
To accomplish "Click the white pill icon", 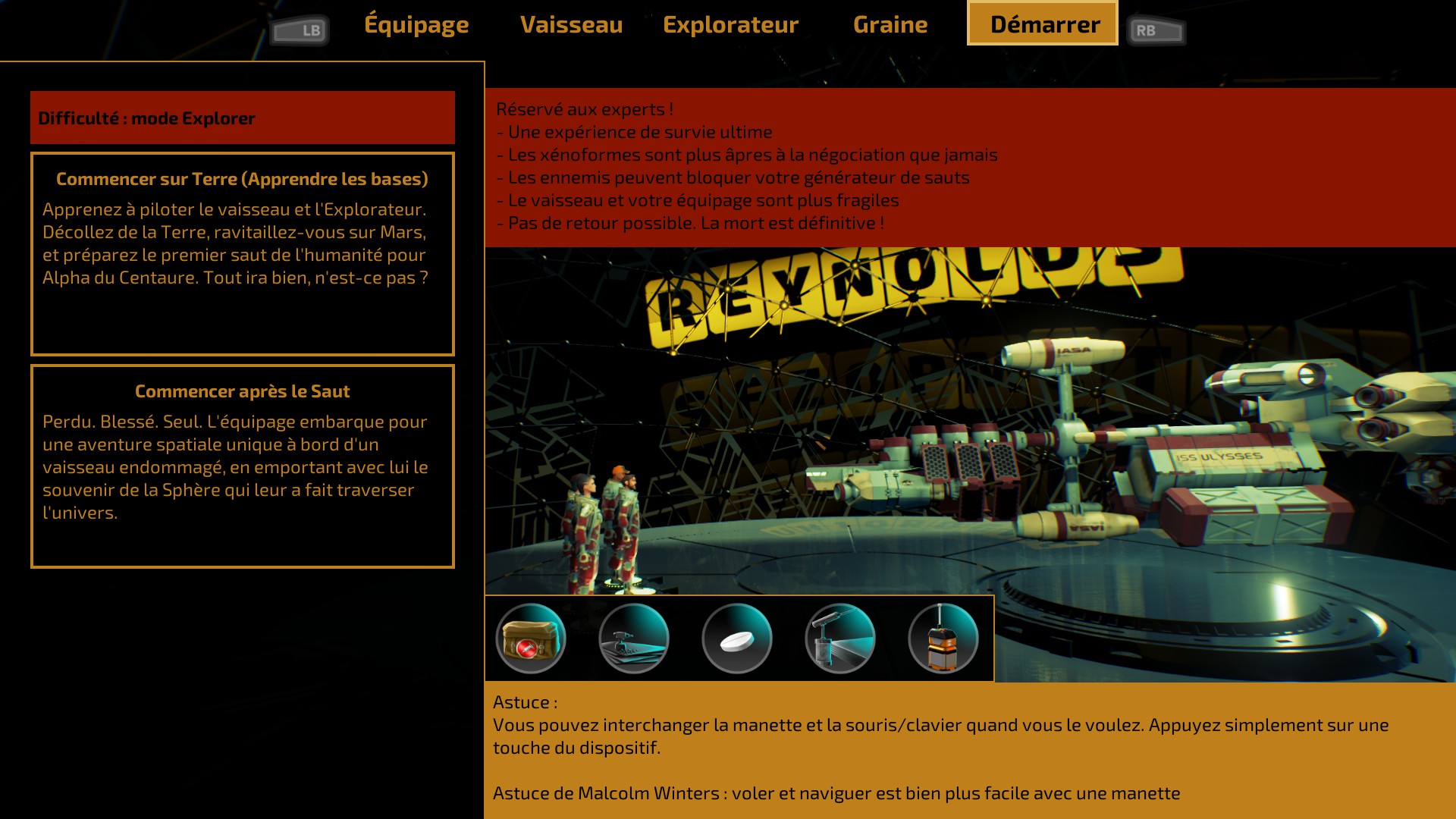I will (x=737, y=639).
